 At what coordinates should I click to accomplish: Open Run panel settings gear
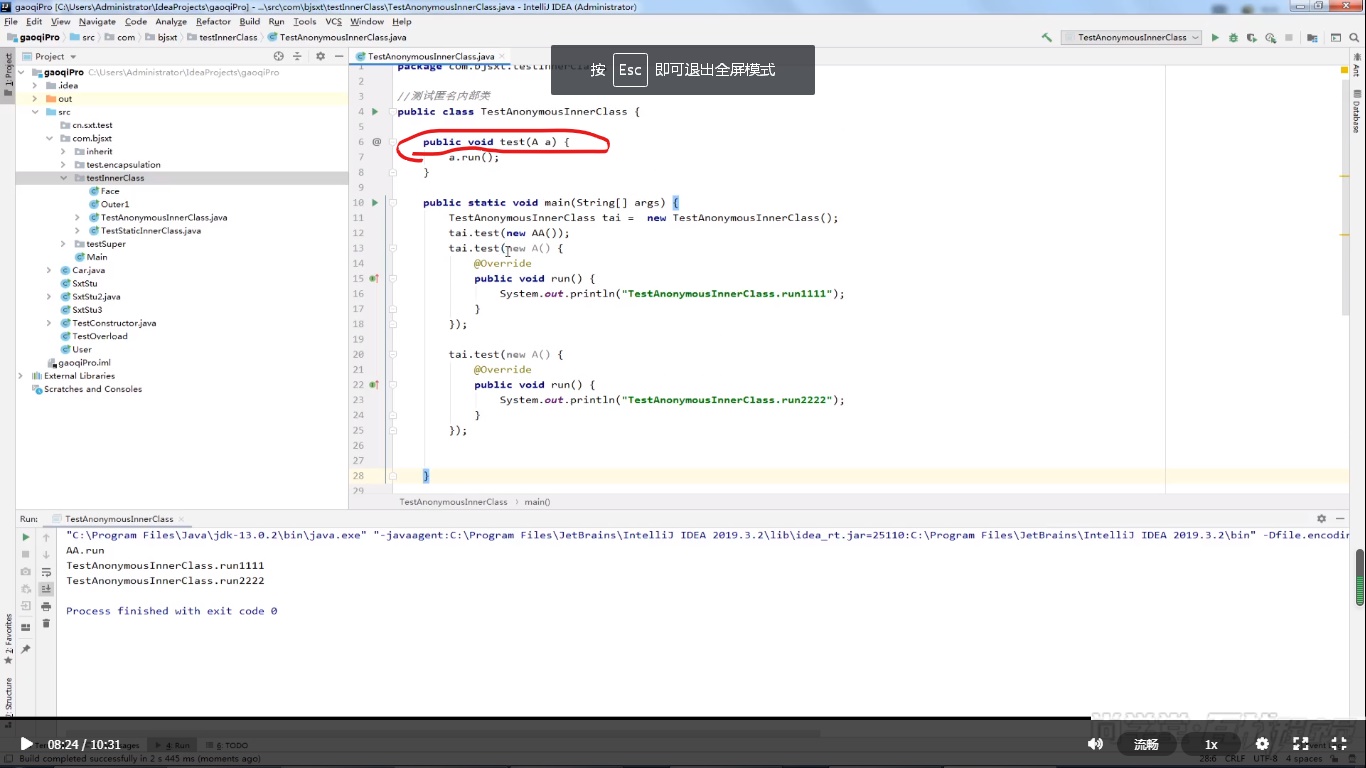click(x=1321, y=518)
